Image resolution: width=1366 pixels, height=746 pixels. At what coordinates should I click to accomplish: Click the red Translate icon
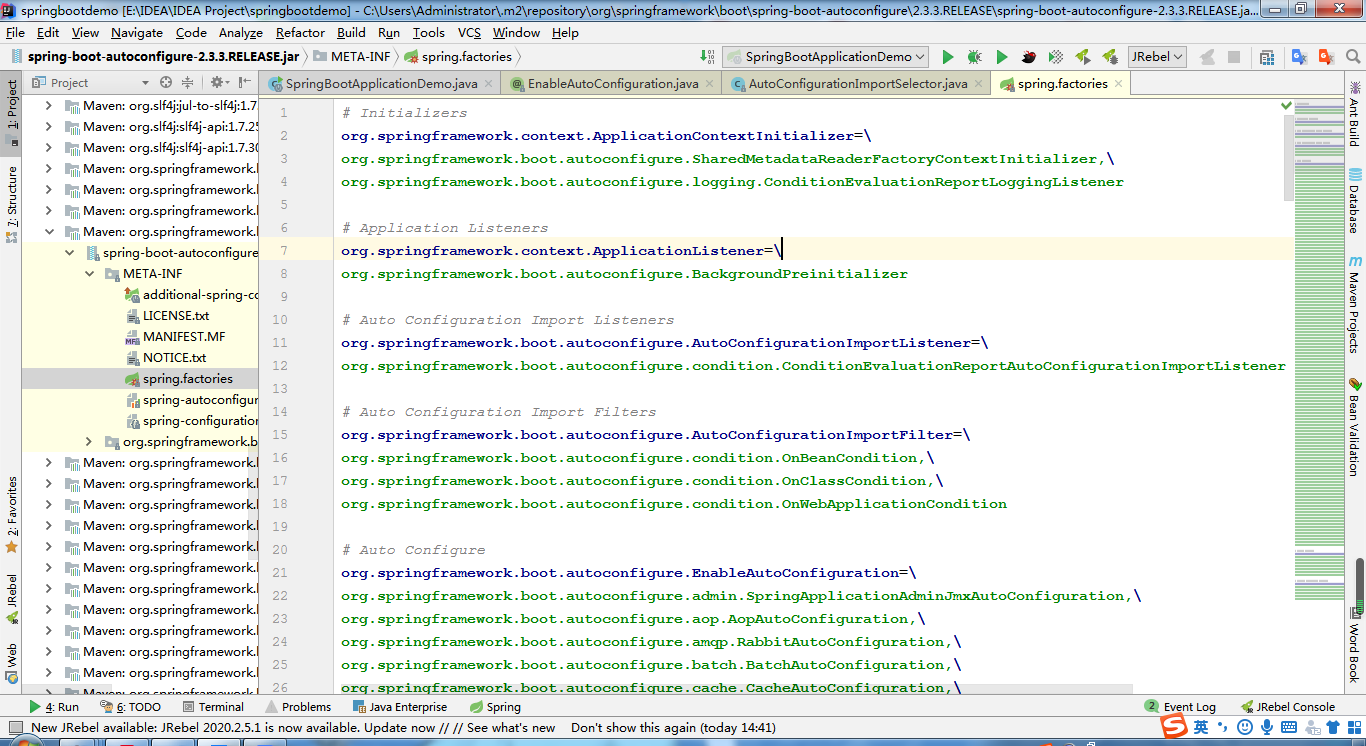tap(1325, 57)
